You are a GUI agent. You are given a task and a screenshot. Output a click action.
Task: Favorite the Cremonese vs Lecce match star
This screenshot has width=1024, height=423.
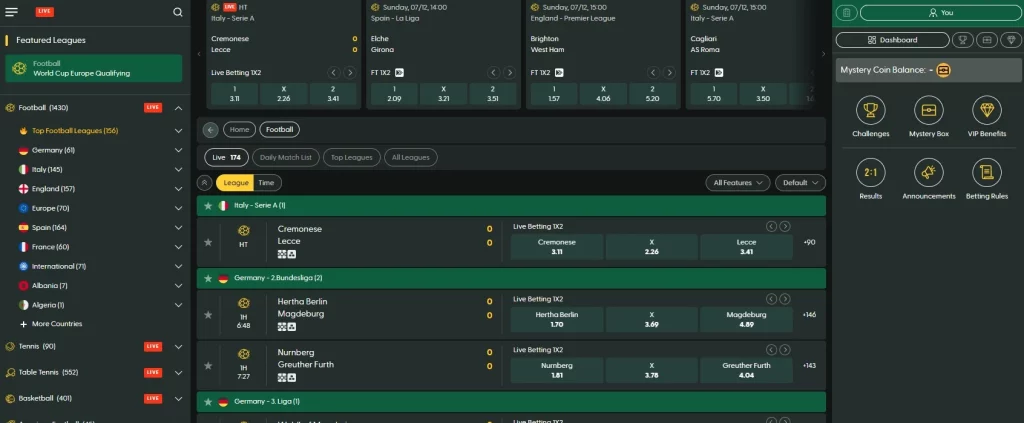[208, 242]
